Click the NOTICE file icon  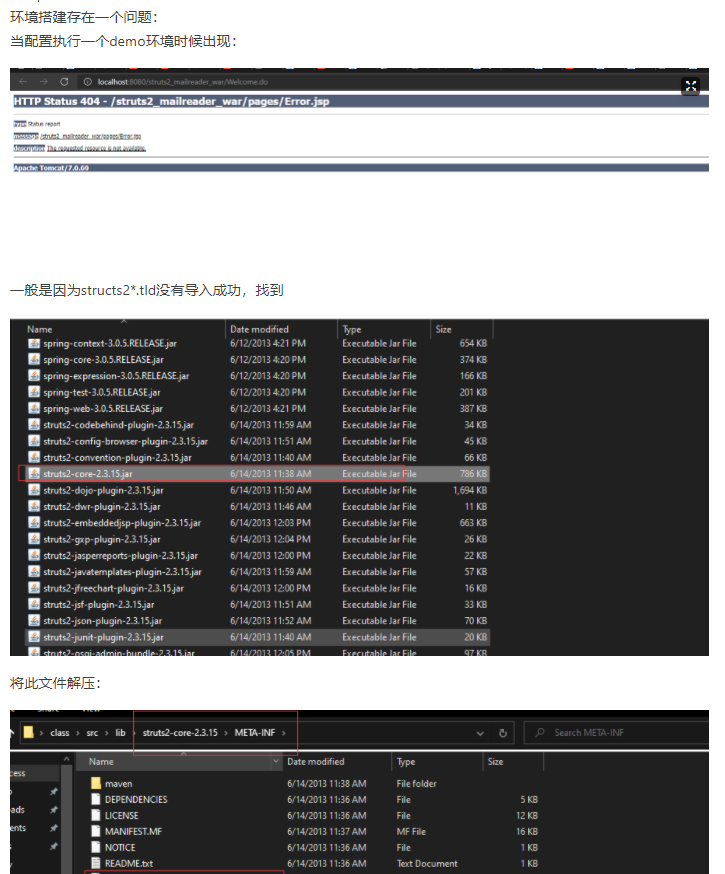tap(95, 847)
